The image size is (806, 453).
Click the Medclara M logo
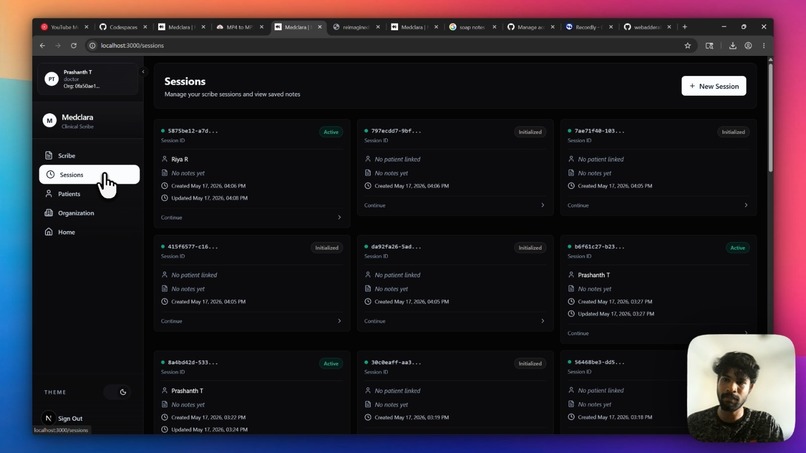pyautogui.click(x=49, y=120)
